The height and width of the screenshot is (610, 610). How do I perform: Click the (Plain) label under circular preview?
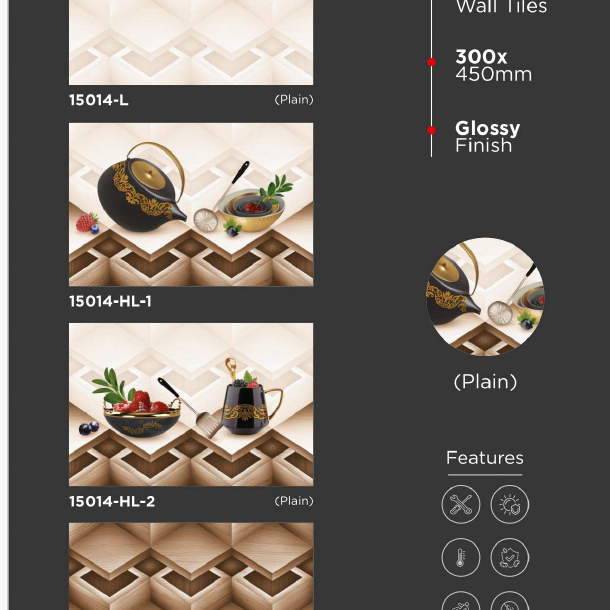click(486, 382)
